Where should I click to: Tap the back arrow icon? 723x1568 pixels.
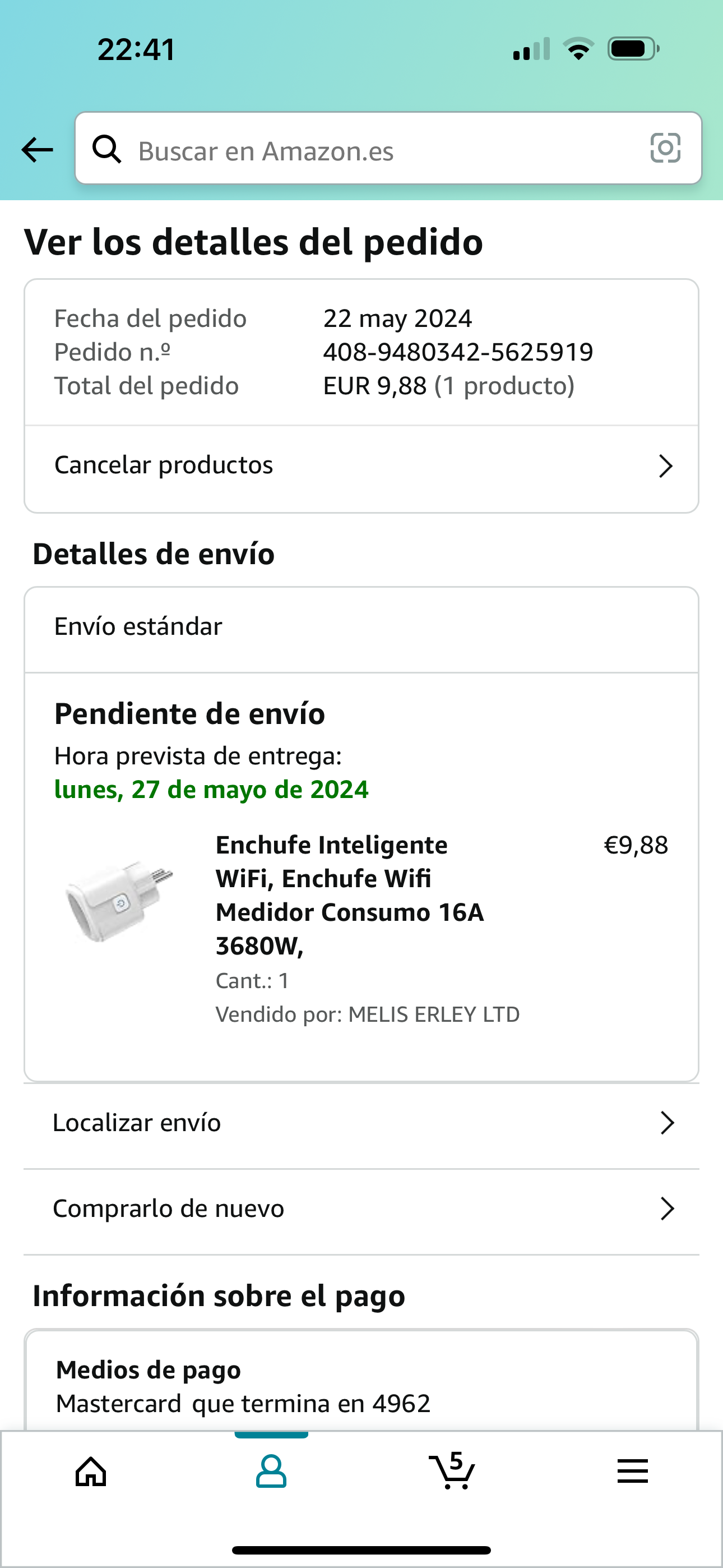click(x=37, y=149)
